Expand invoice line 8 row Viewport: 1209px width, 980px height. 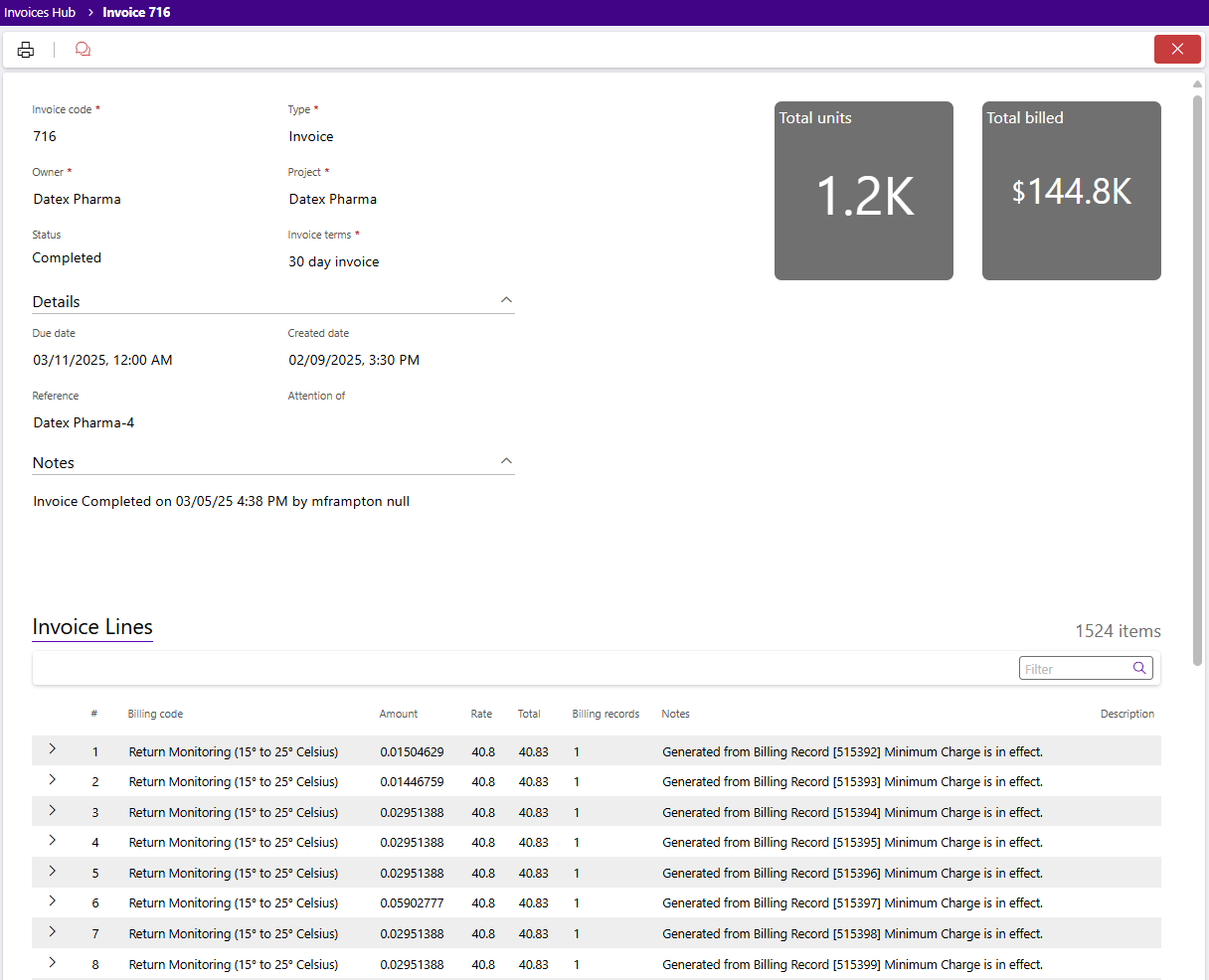[52, 963]
